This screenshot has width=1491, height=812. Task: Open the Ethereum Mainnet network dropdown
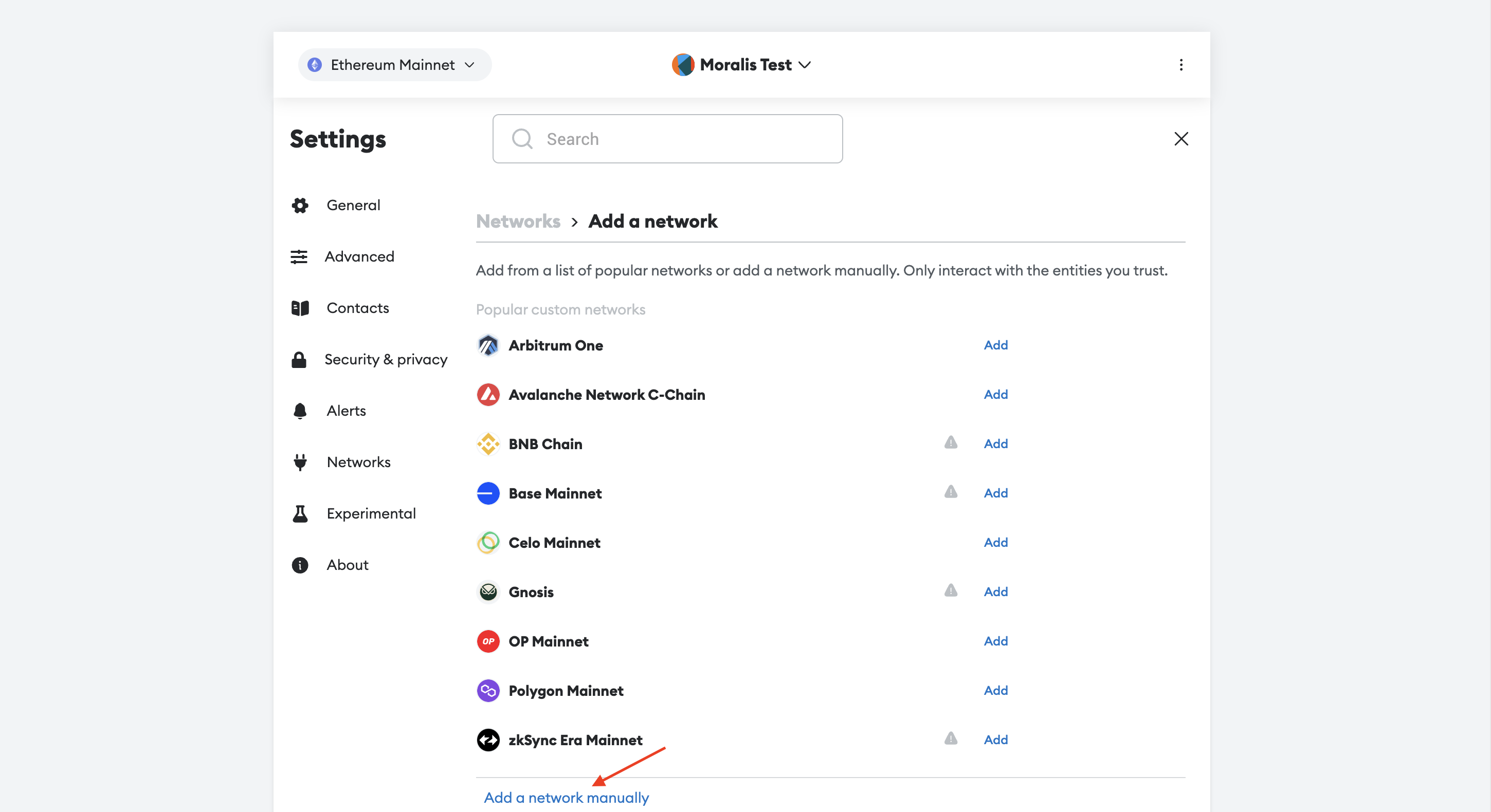pos(395,65)
